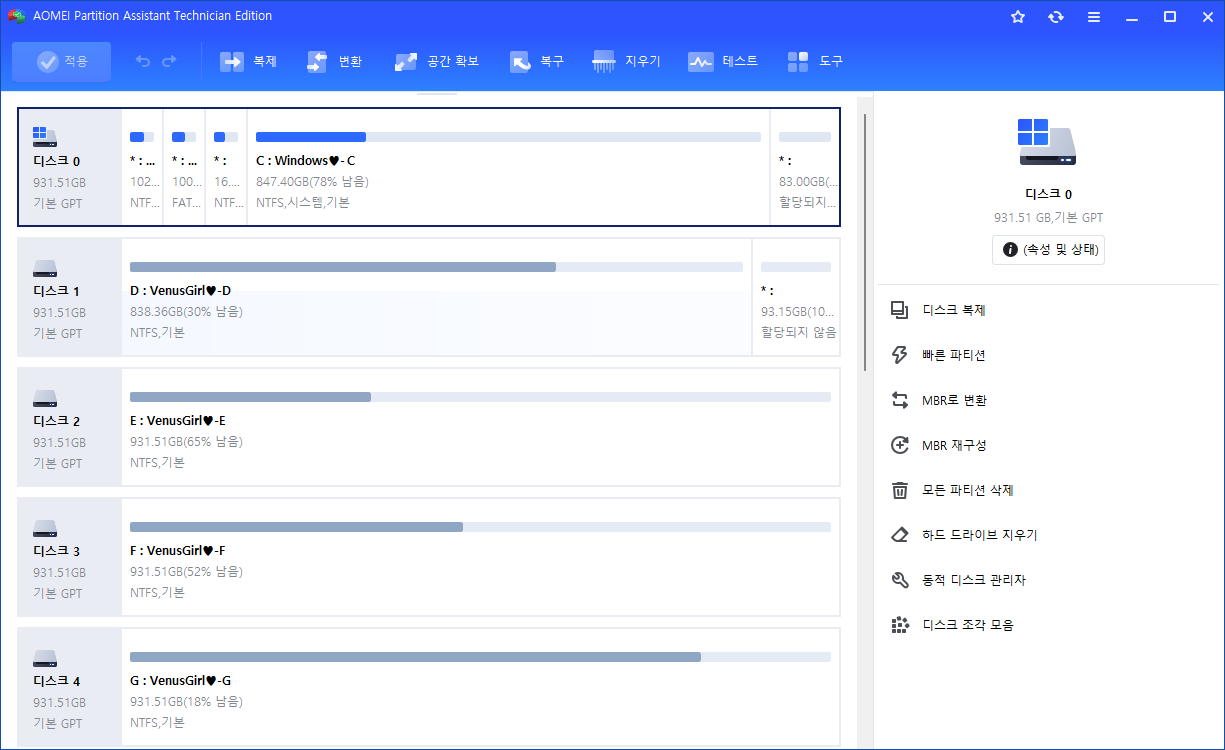Select the 디스크 3 disk header
This screenshot has width=1225, height=750.
pyautogui.click(x=70, y=557)
